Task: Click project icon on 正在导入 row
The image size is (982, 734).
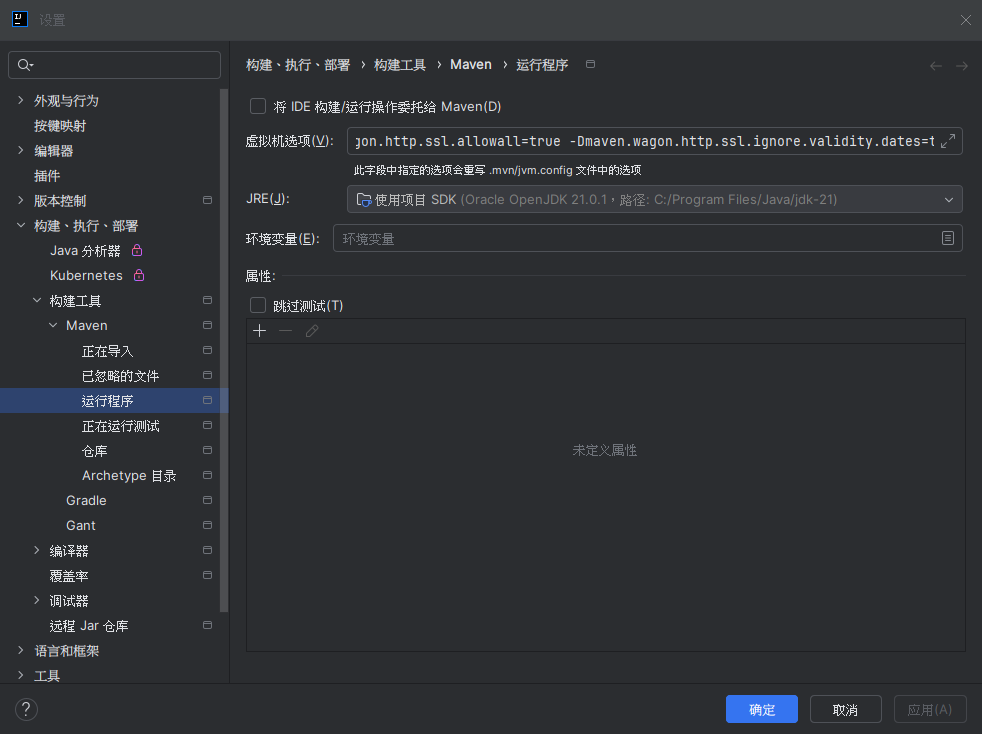Action: pyautogui.click(x=207, y=350)
